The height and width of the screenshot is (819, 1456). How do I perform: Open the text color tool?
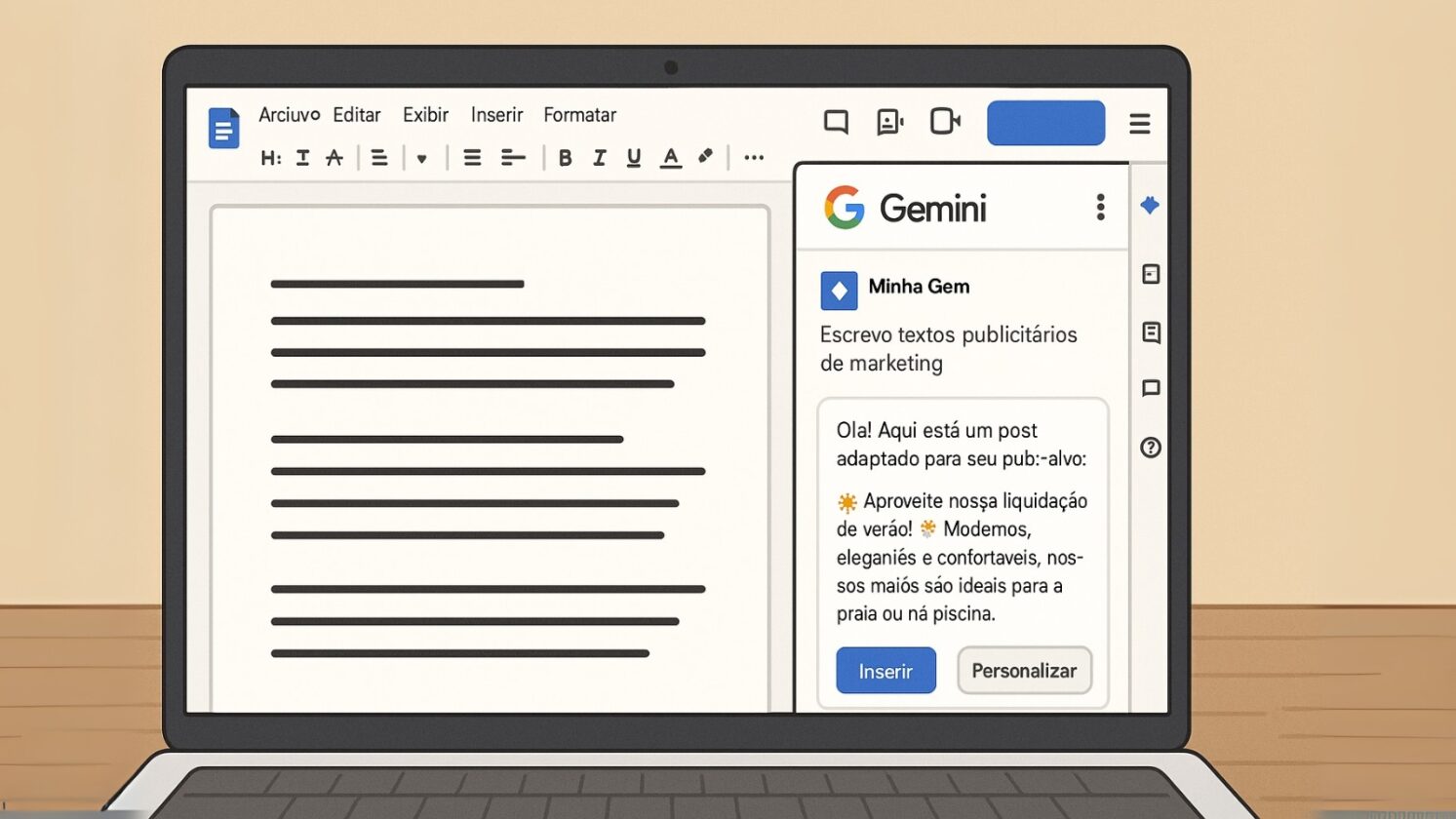670,157
